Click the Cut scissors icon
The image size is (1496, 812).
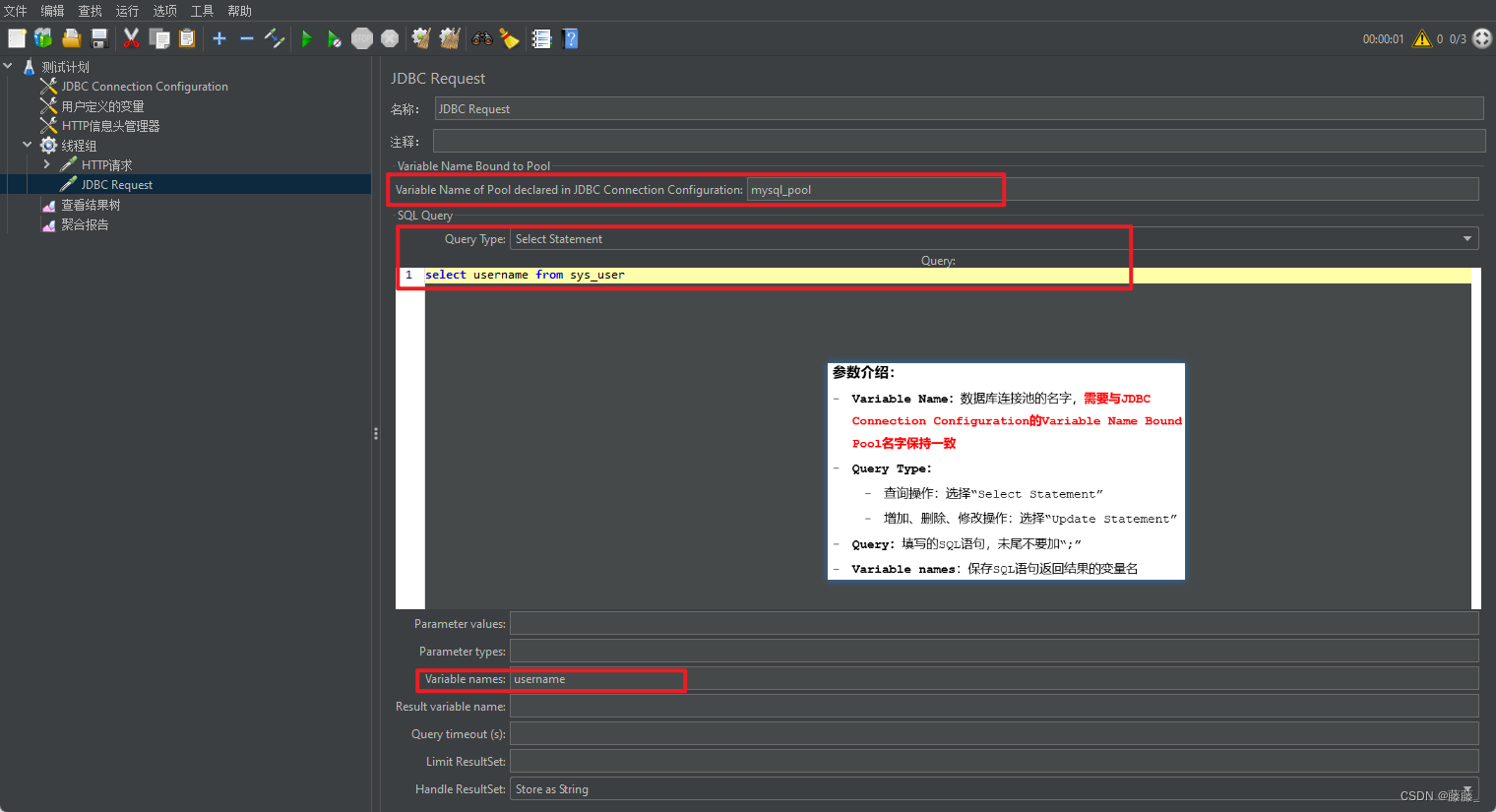click(131, 38)
